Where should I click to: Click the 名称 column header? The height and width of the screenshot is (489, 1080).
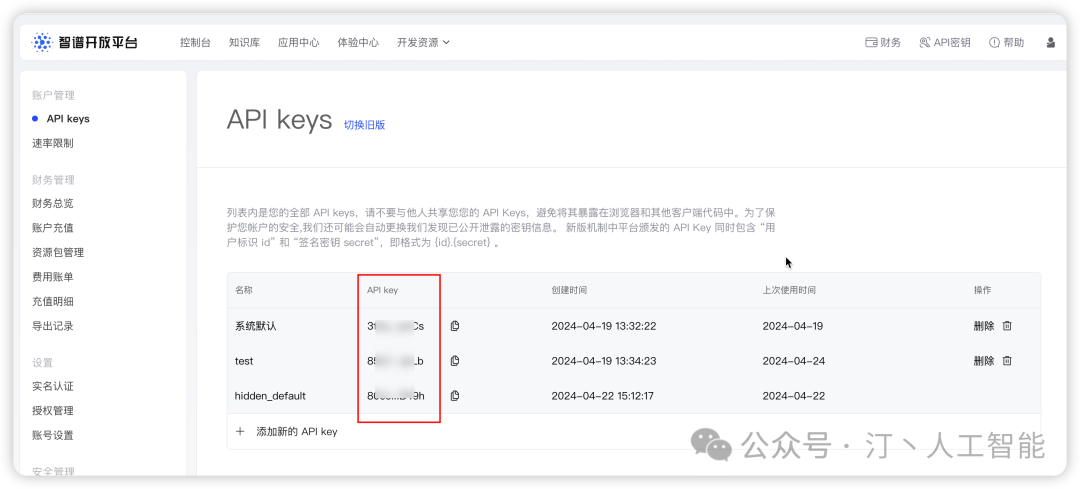pos(244,291)
